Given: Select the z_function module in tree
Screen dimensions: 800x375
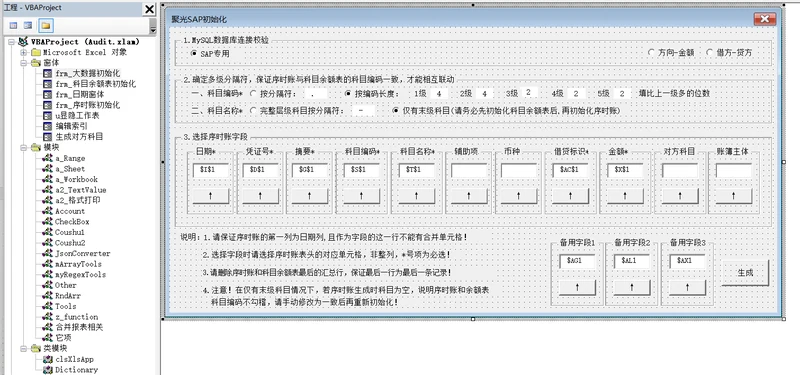Looking at the screenshot, I should tap(77, 317).
